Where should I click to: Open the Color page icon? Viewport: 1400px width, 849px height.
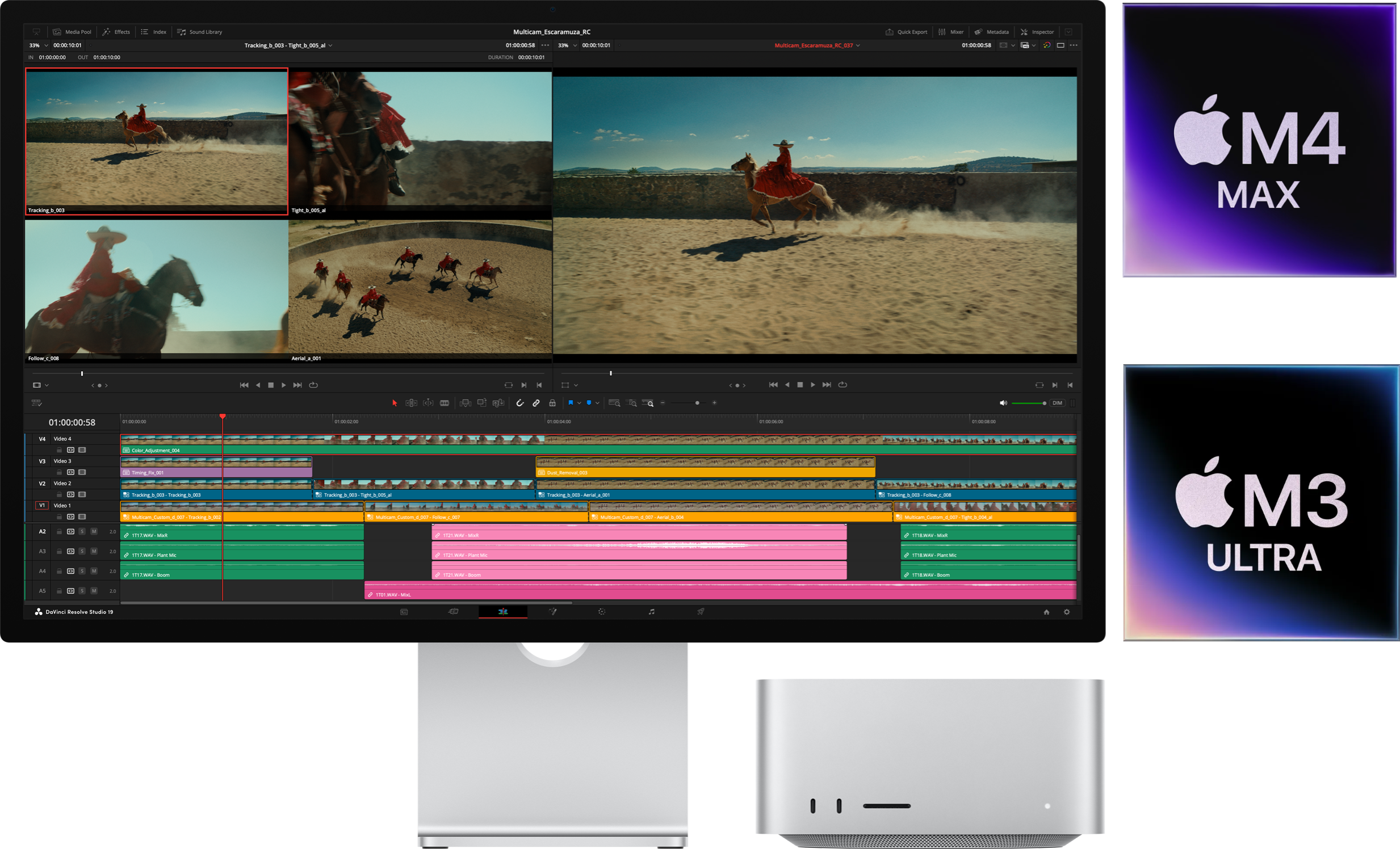coord(602,612)
